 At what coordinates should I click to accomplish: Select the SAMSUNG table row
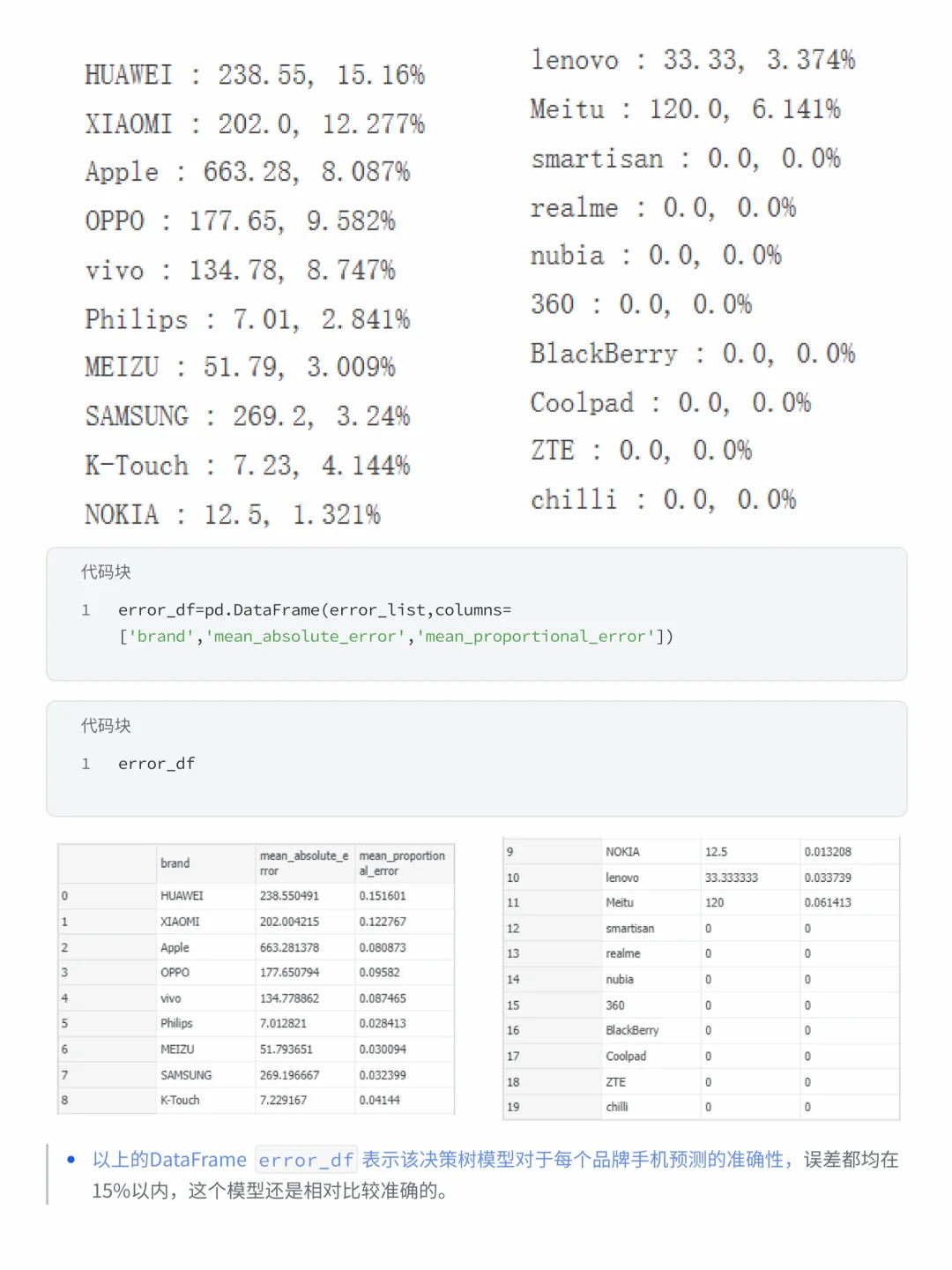257,1075
